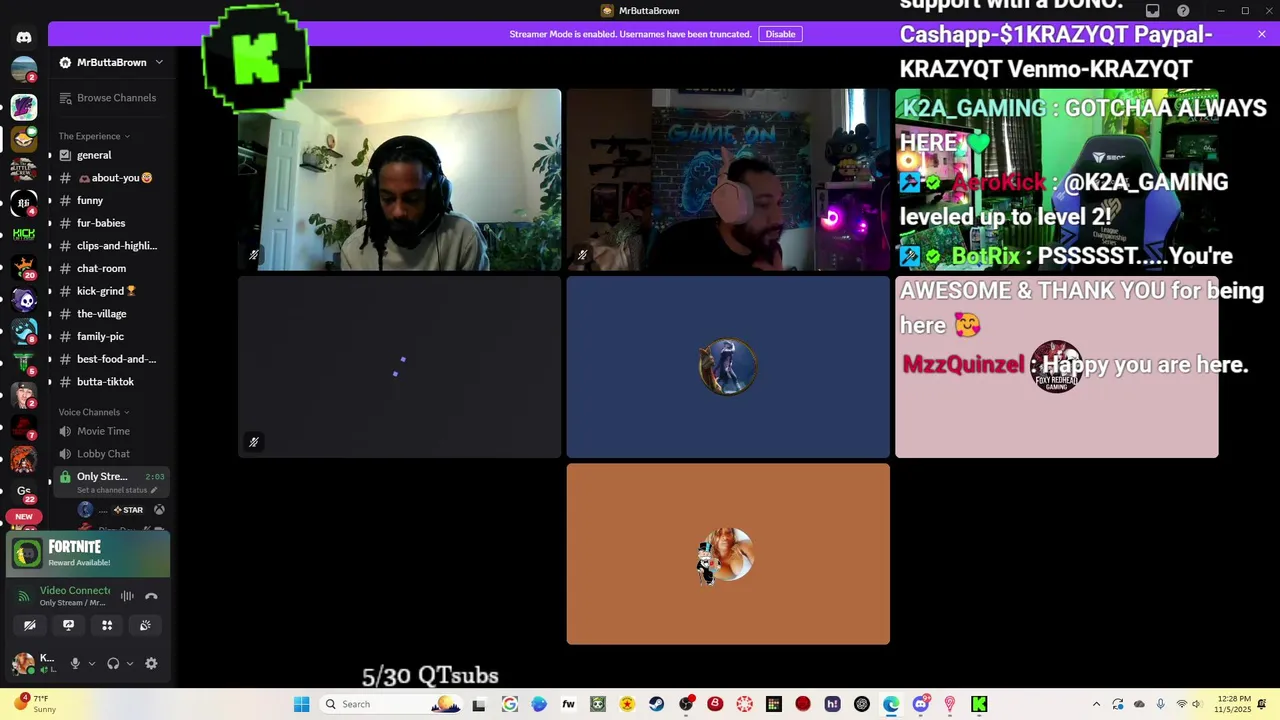Open the taskbar clock and date

tap(1232, 704)
